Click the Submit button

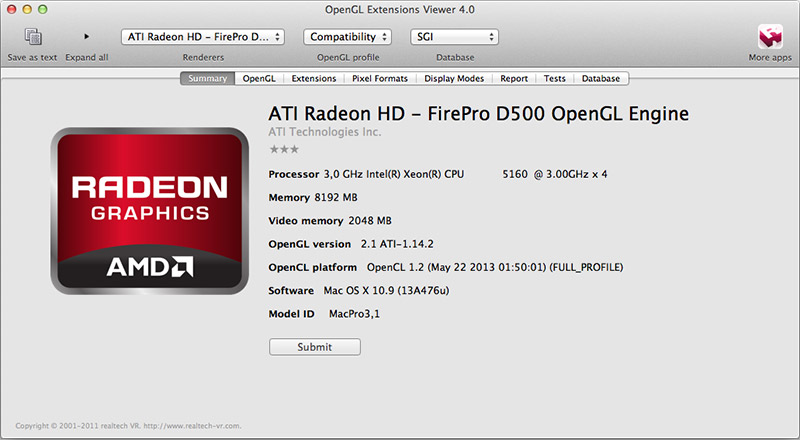tap(315, 347)
